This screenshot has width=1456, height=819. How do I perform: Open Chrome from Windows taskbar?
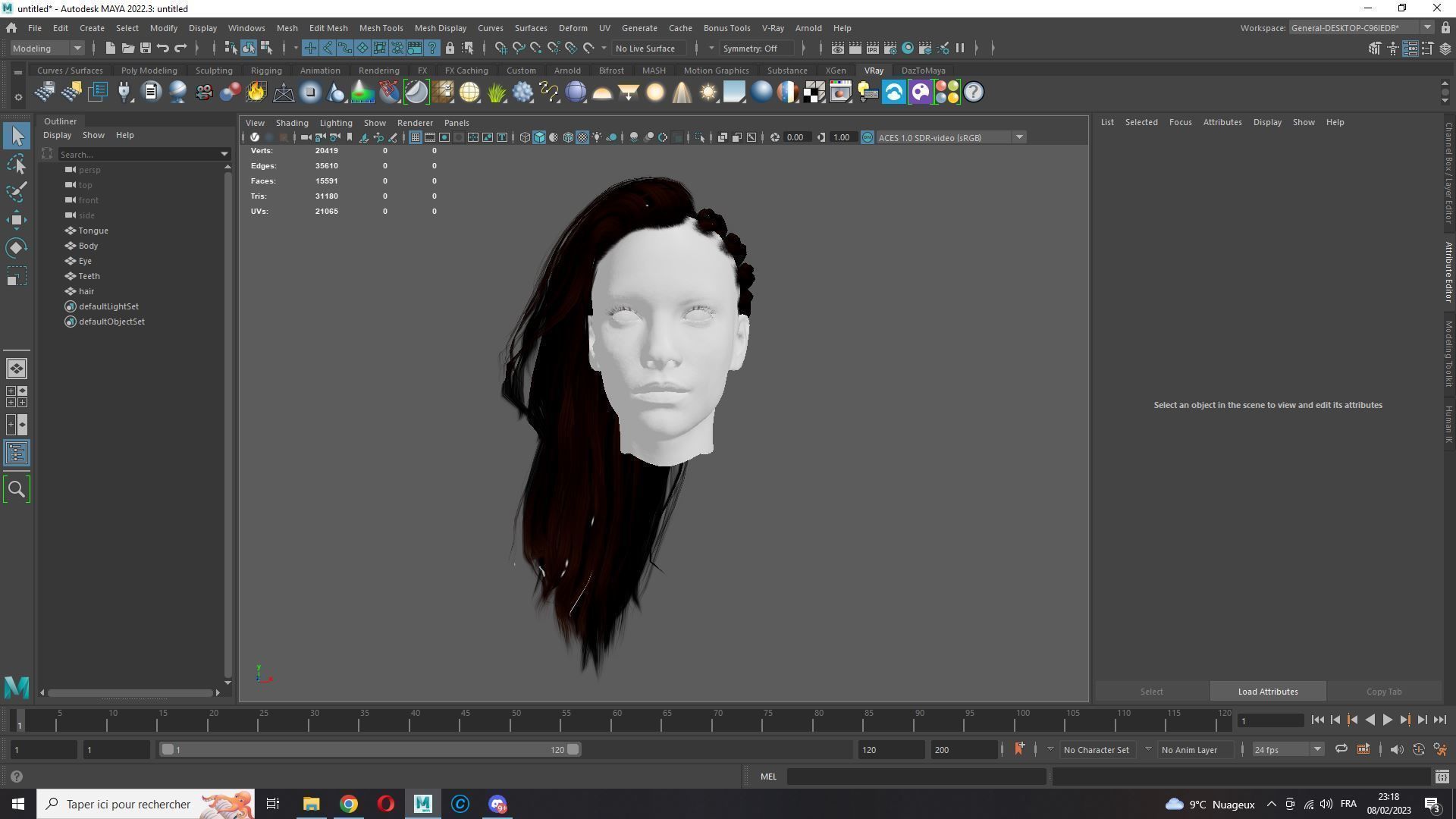click(348, 804)
